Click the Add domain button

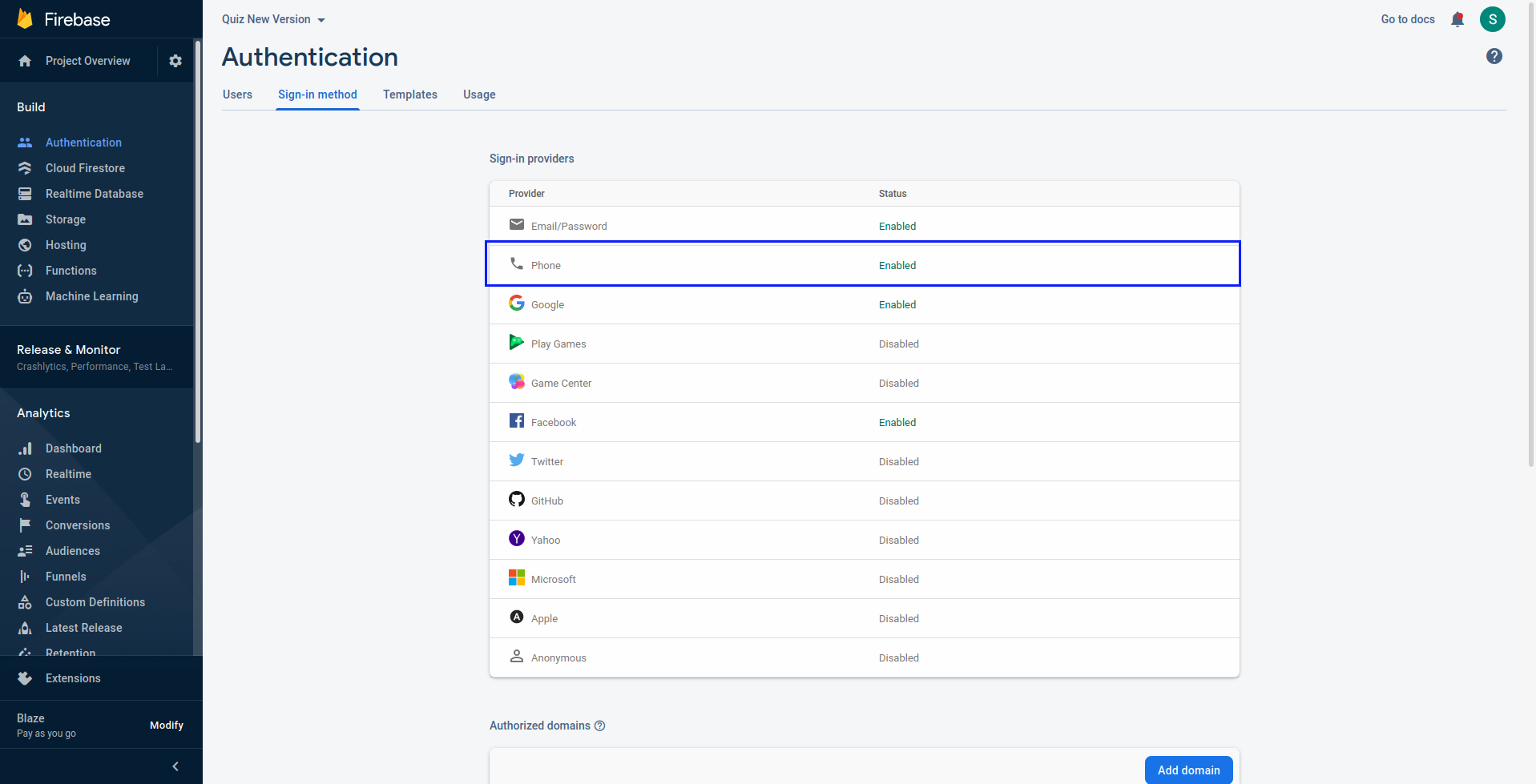pos(1189,770)
